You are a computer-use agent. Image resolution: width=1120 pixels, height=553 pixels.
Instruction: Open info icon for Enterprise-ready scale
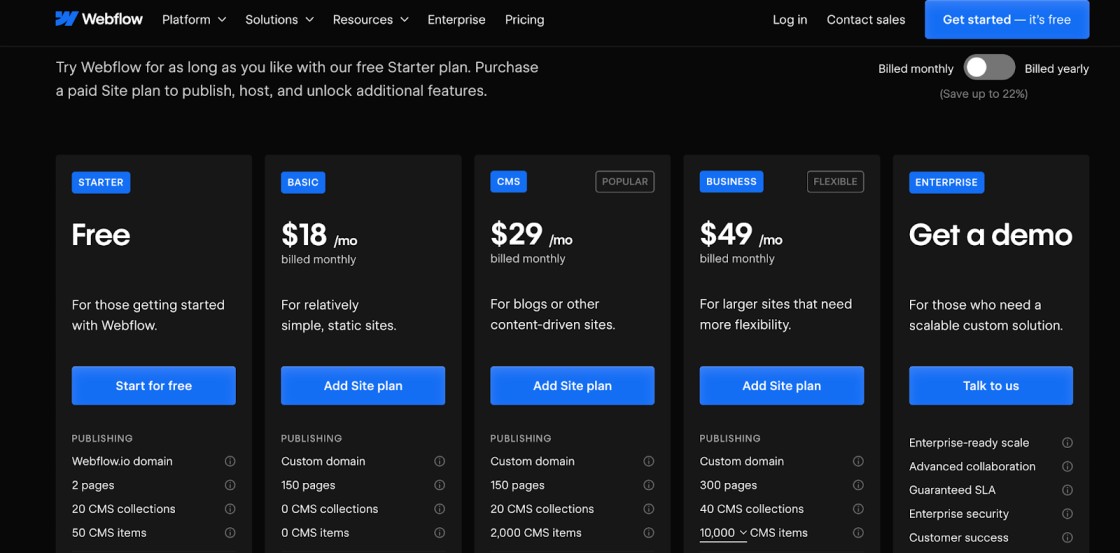pos(1067,443)
